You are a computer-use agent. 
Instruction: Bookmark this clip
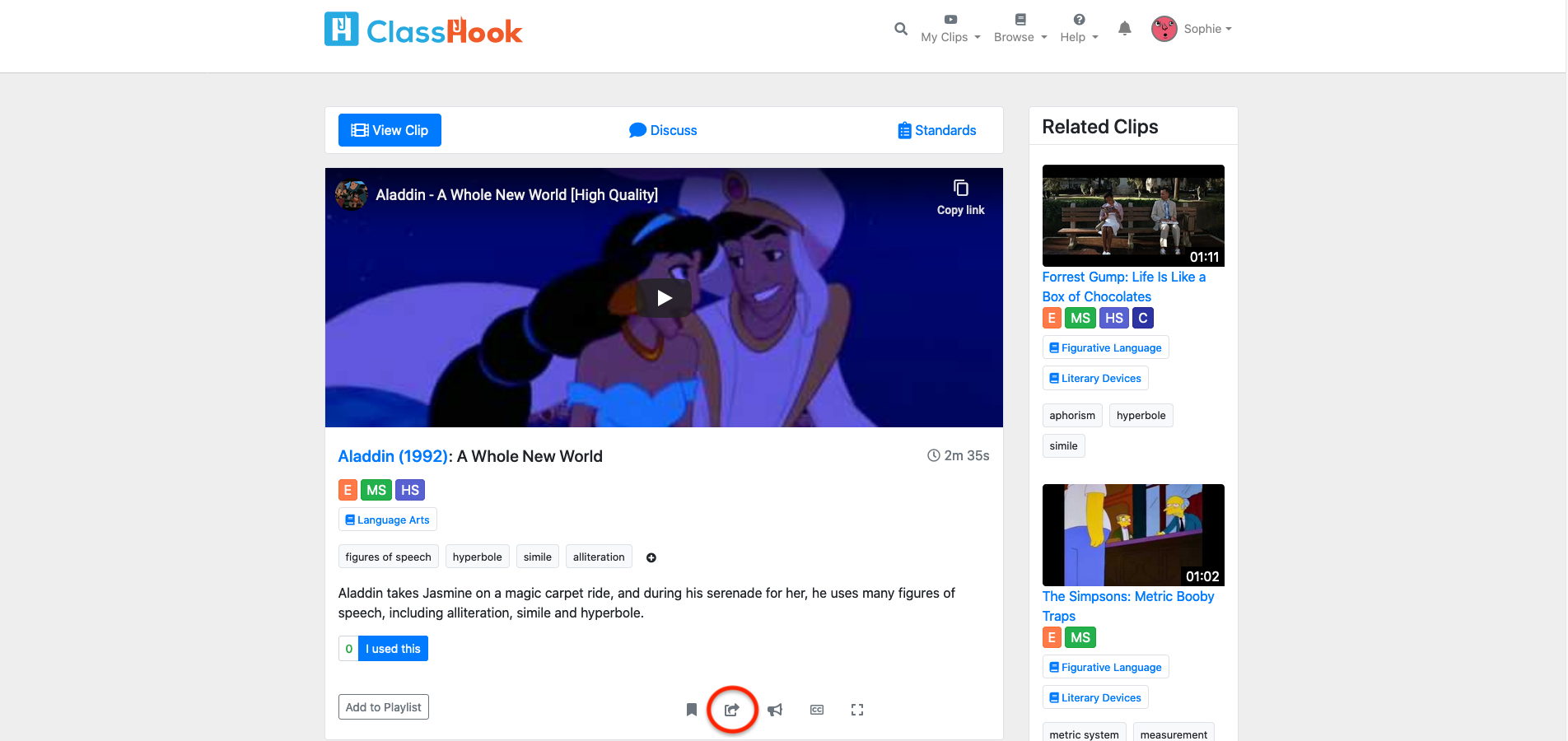[691, 709]
